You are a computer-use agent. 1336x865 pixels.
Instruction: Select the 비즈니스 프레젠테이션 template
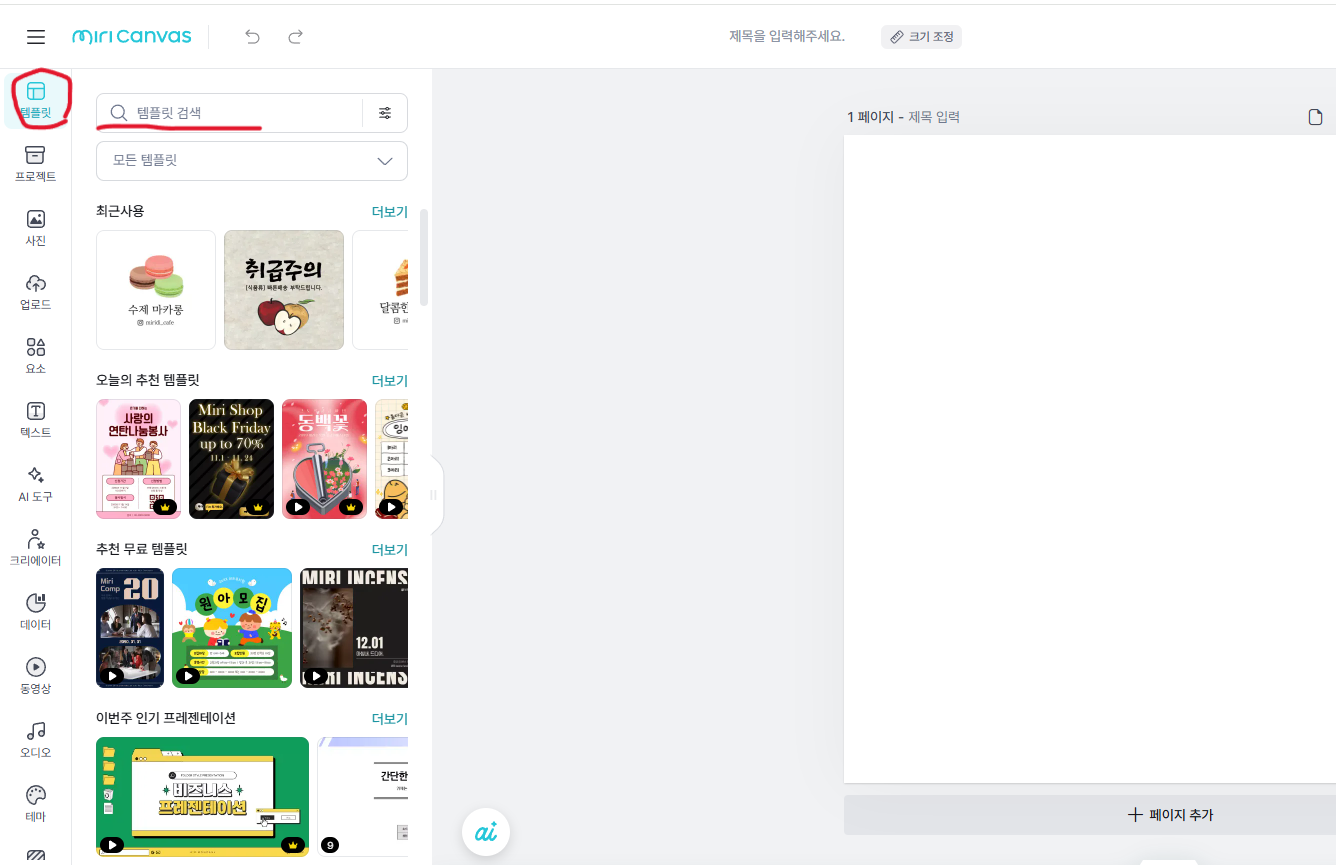[202, 797]
